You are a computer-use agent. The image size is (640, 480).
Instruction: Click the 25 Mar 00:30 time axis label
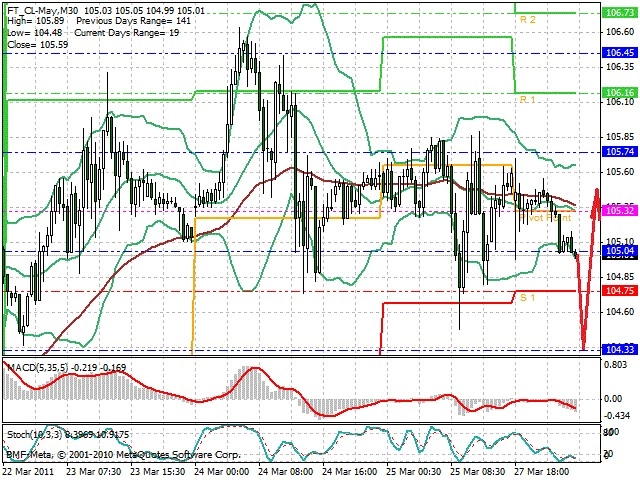[413, 471]
